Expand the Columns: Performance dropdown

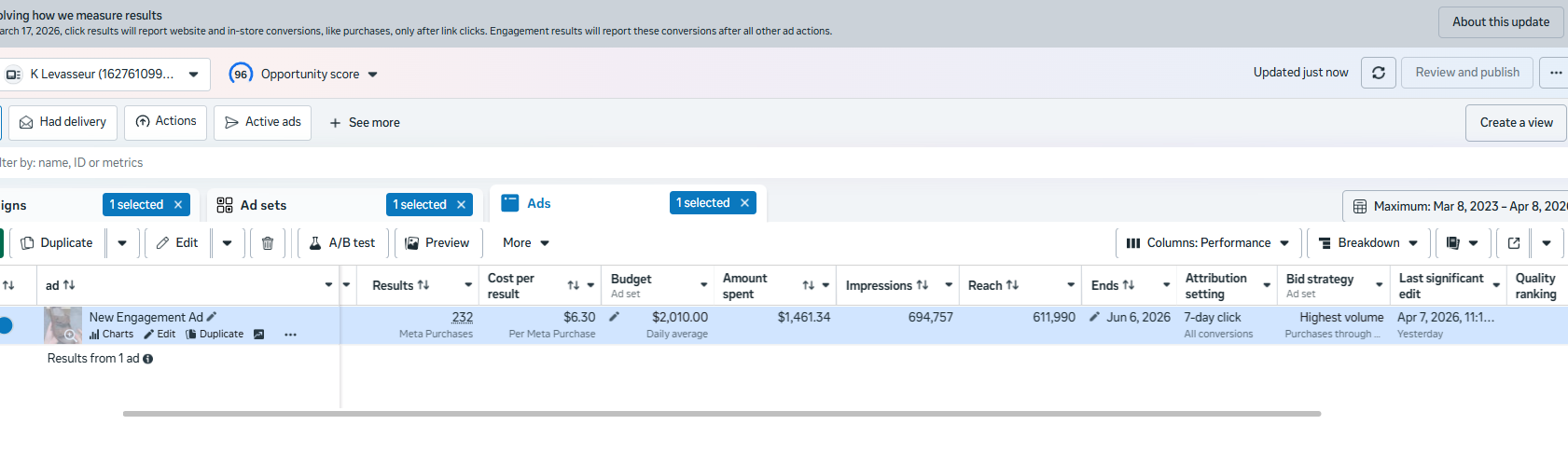point(1208,243)
